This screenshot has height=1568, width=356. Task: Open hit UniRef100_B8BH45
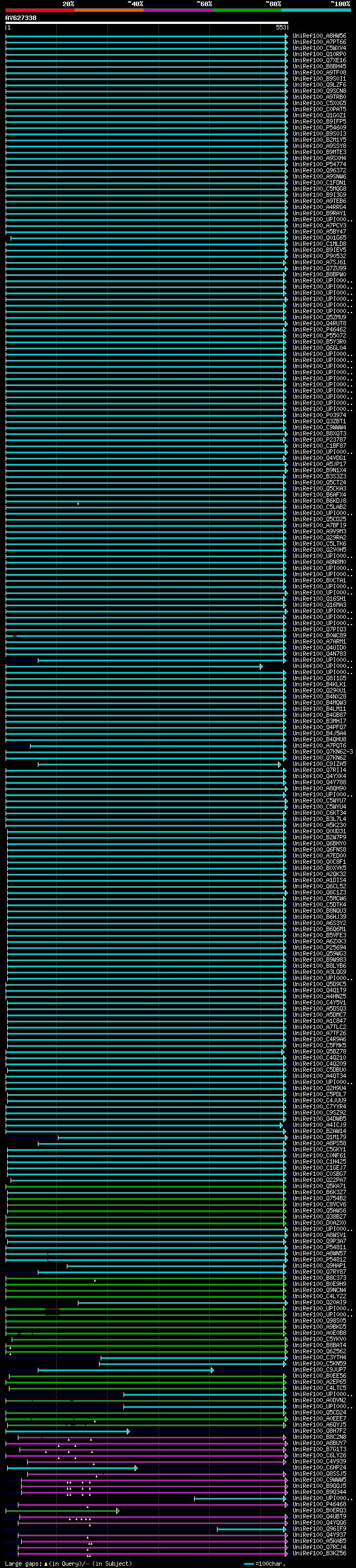(x=319, y=66)
